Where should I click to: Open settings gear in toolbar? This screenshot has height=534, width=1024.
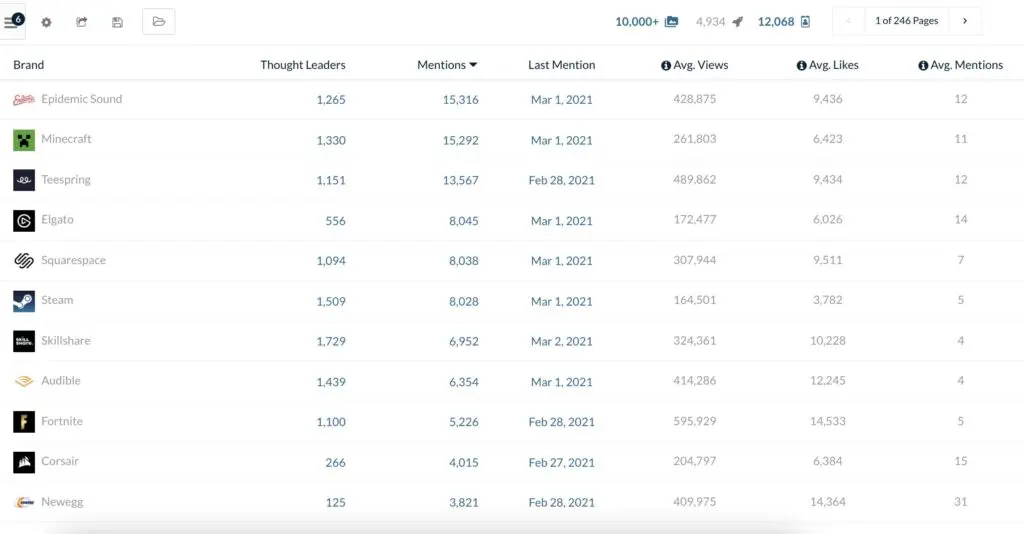tap(46, 22)
